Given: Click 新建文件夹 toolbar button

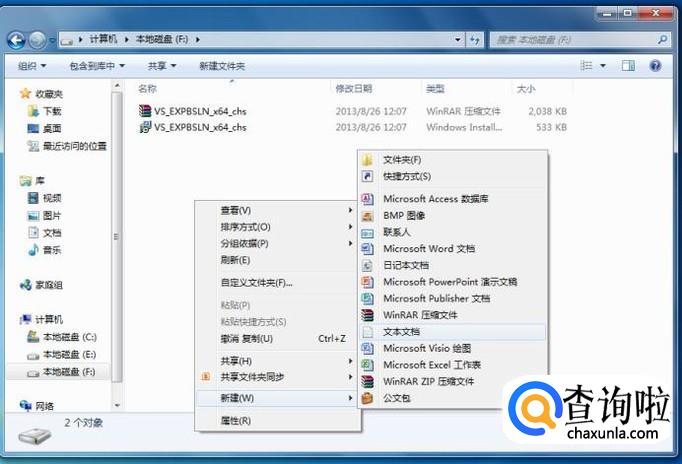Looking at the screenshot, I should pyautogui.click(x=222, y=66).
